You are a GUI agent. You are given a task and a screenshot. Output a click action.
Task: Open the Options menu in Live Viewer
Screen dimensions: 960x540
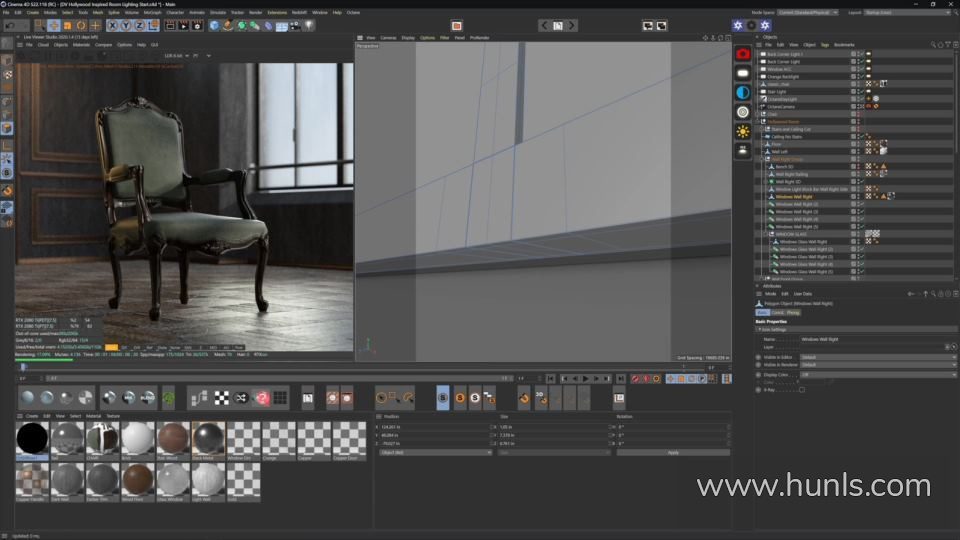(124, 44)
